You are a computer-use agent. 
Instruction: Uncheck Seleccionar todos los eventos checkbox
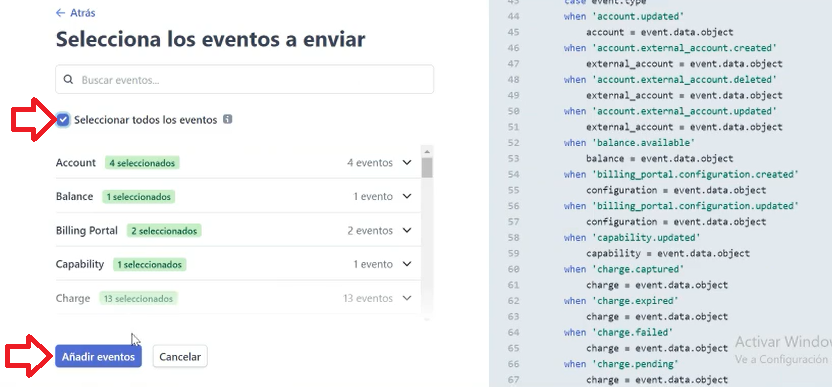coord(63,120)
